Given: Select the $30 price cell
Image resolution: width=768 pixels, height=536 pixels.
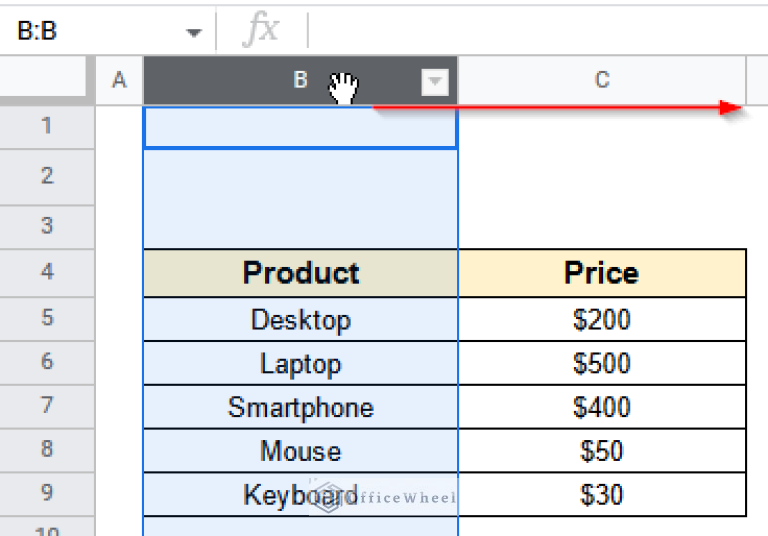Looking at the screenshot, I should point(602,494).
